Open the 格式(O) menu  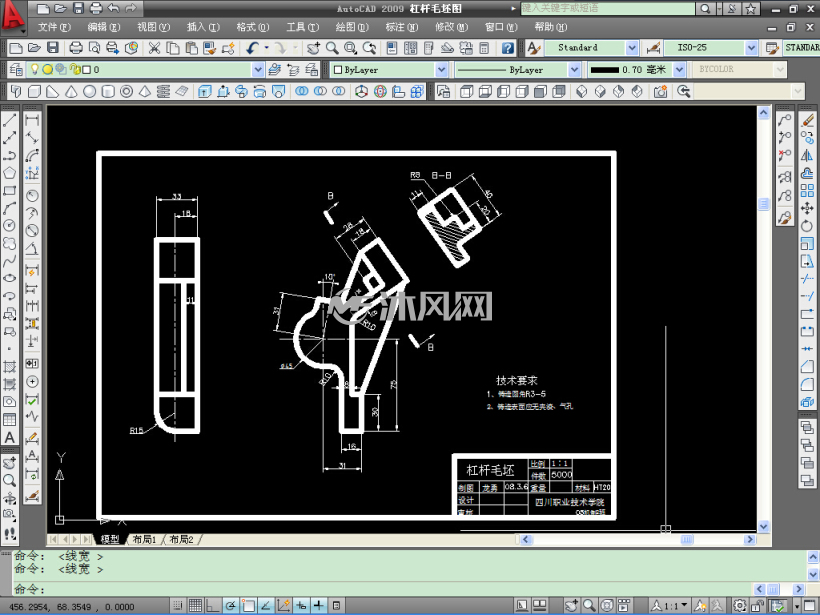(x=252, y=27)
